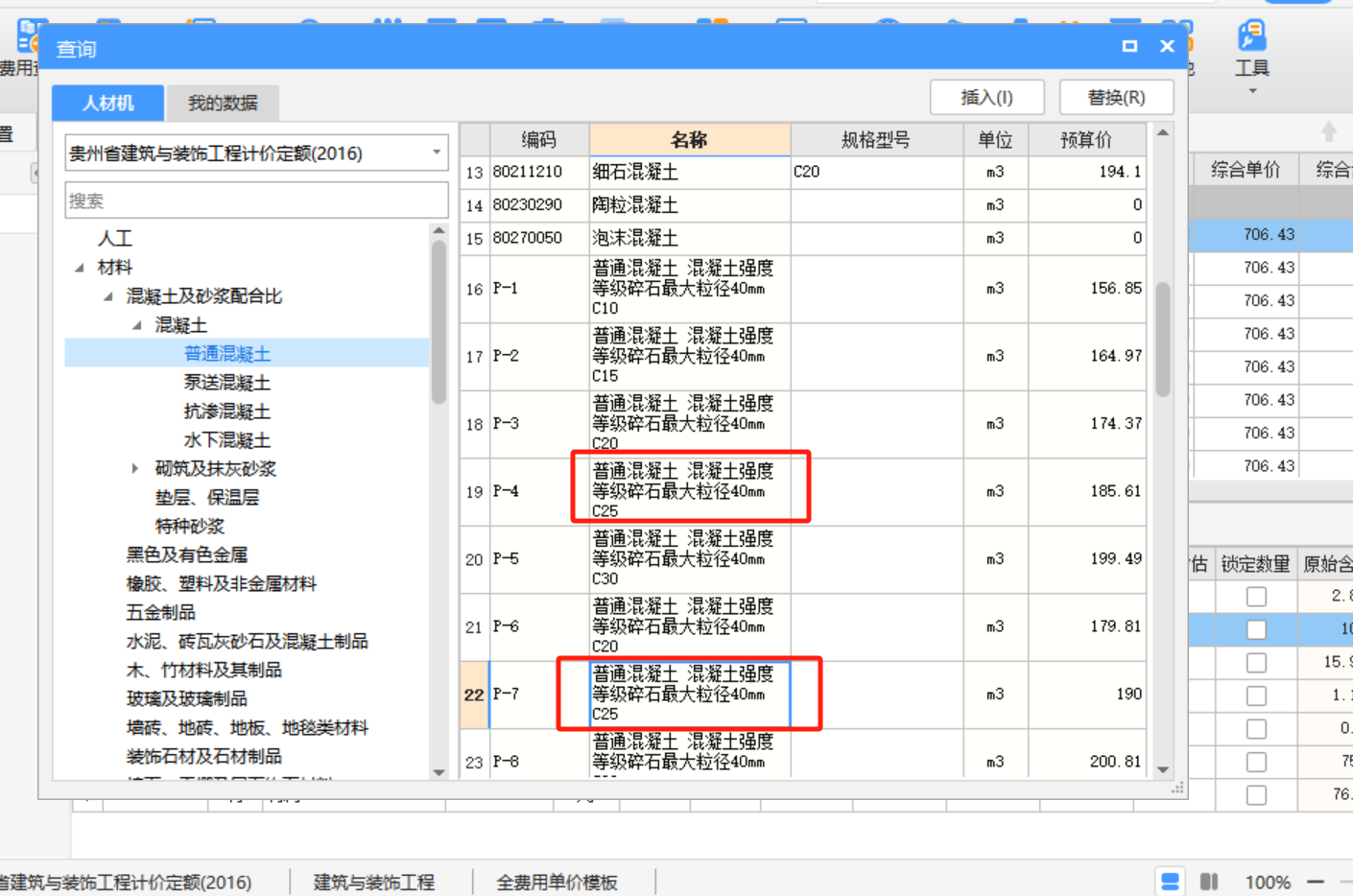Viewport: 1353px width, 896px height.
Task: Switch to the 人材机 tab
Action: coord(107,103)
